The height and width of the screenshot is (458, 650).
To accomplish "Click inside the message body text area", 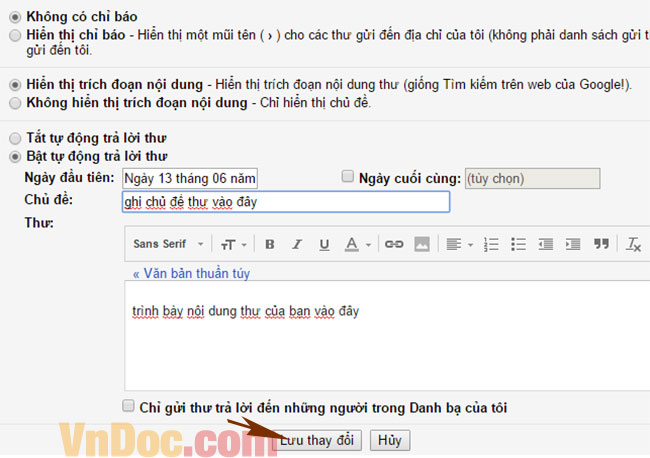I will pos(387,336).
